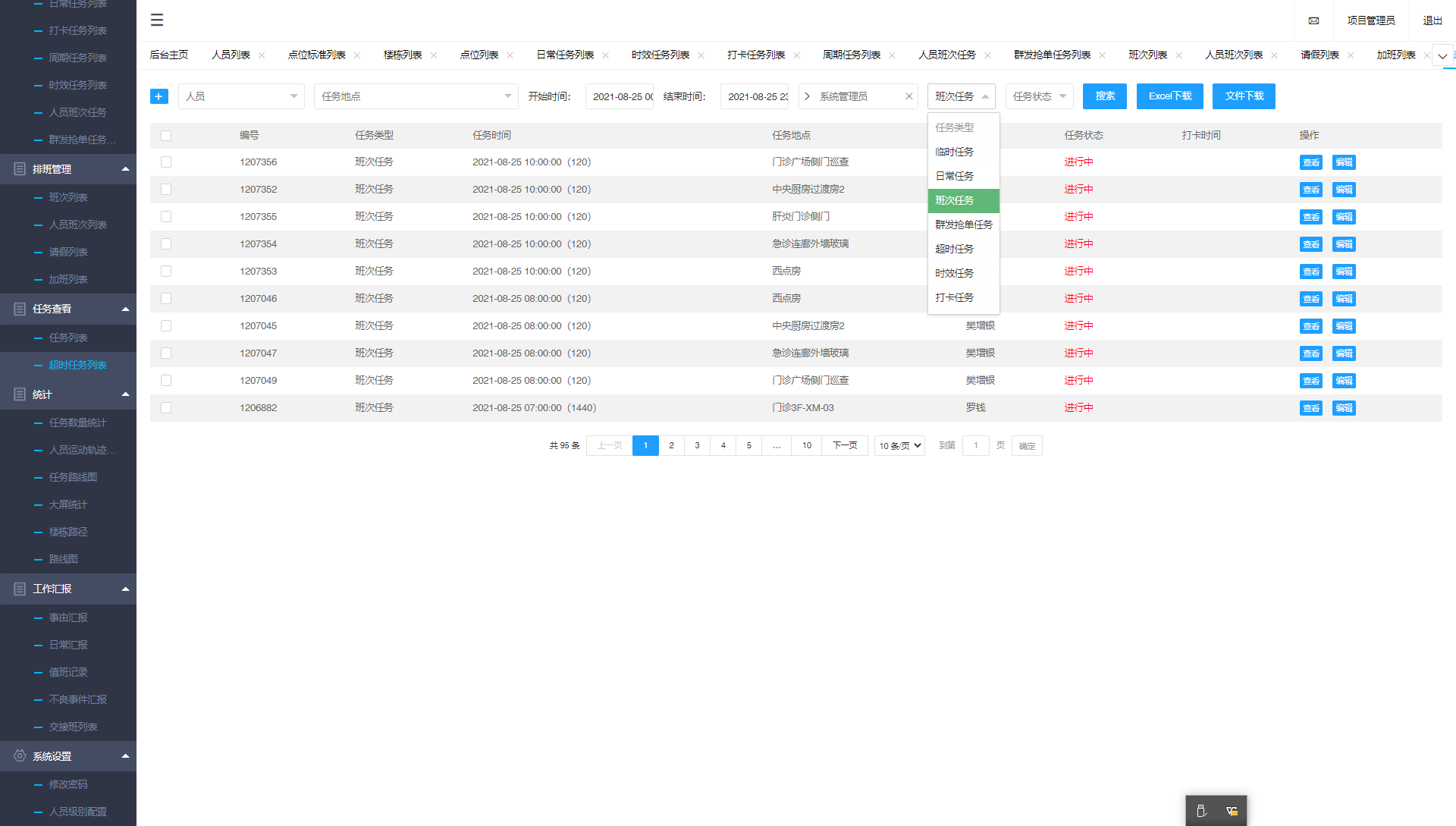Open the 任务地点 dropdown filter
Viewport: 1456px width, 826px height.
(x=416, y=96)
